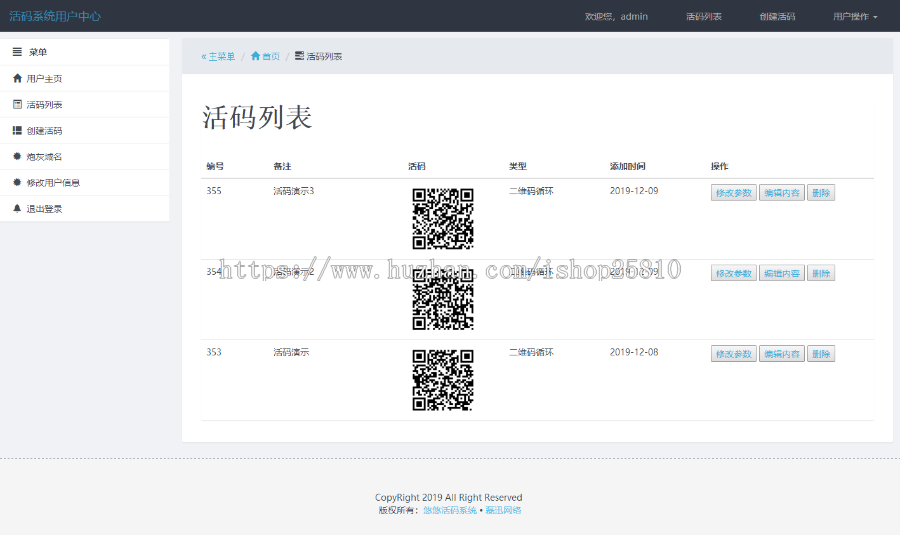Open the 炮灰域名 sidebar item

click(x=85, y=157)
